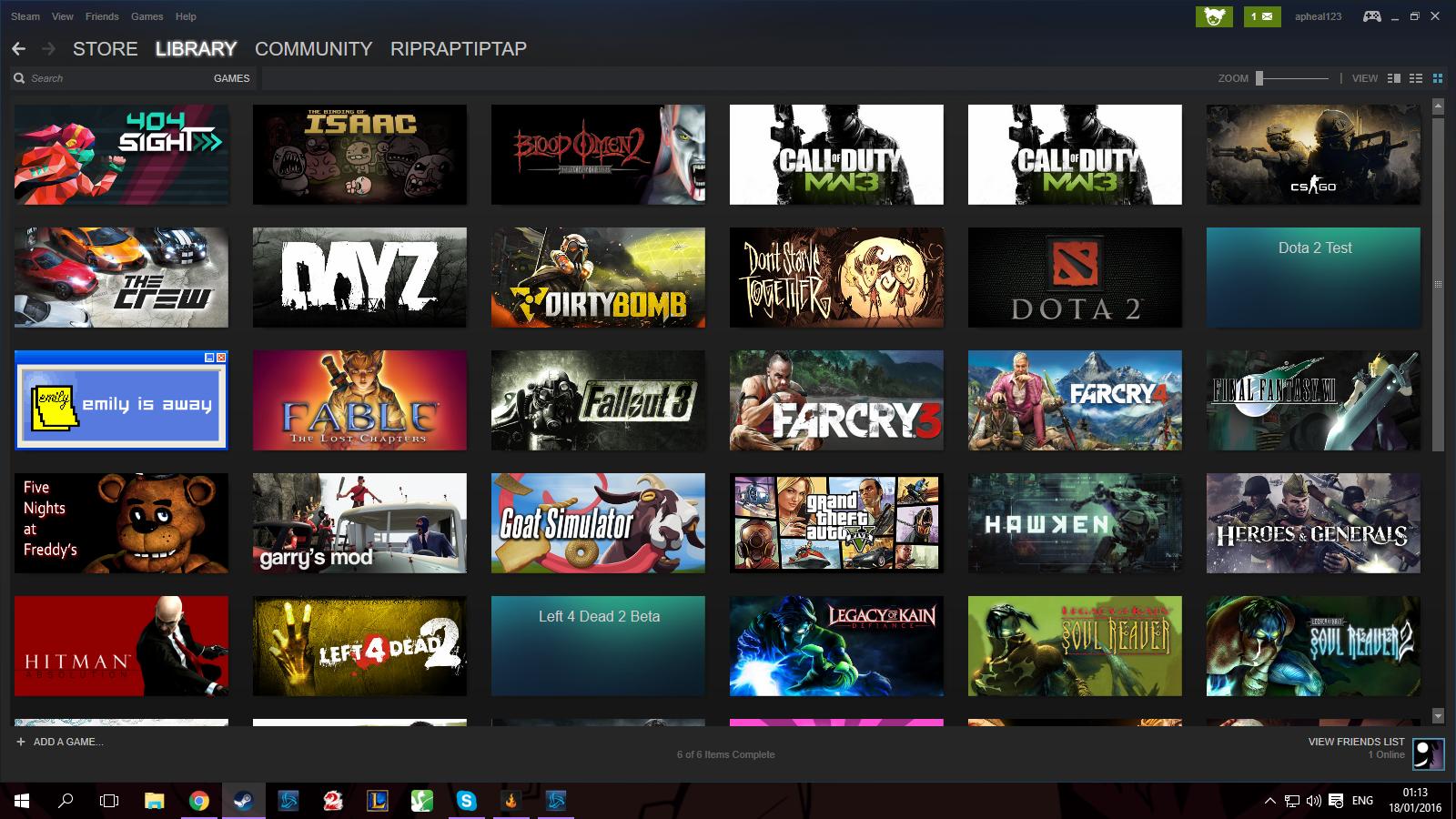Select the CS:GO game tile
Image resolution: width=1456 pixels, height=819 pixels.
[x=1313, y=155]
